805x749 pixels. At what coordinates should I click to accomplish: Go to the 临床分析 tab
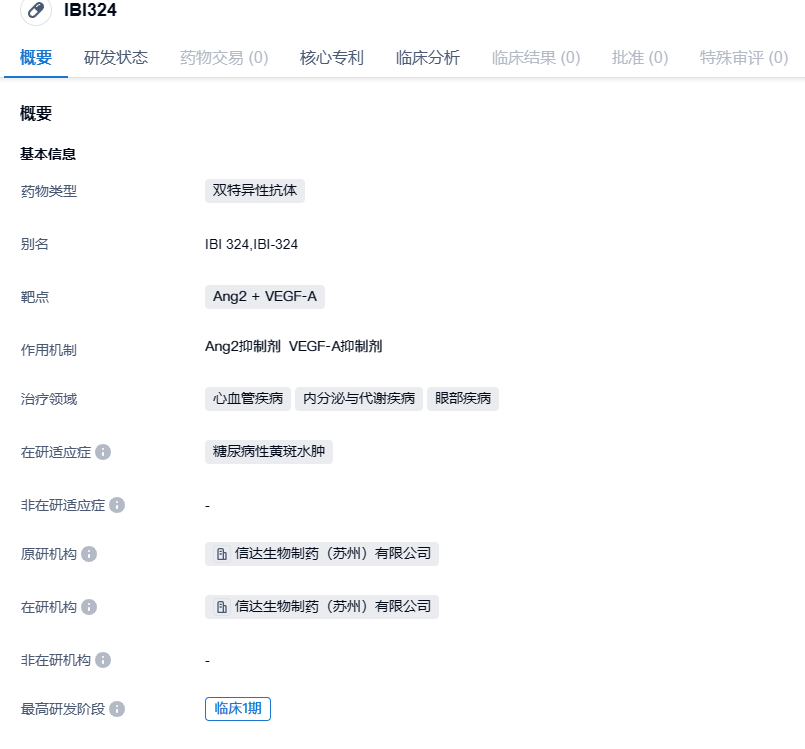pyautogui.click(x=428, y=58)
